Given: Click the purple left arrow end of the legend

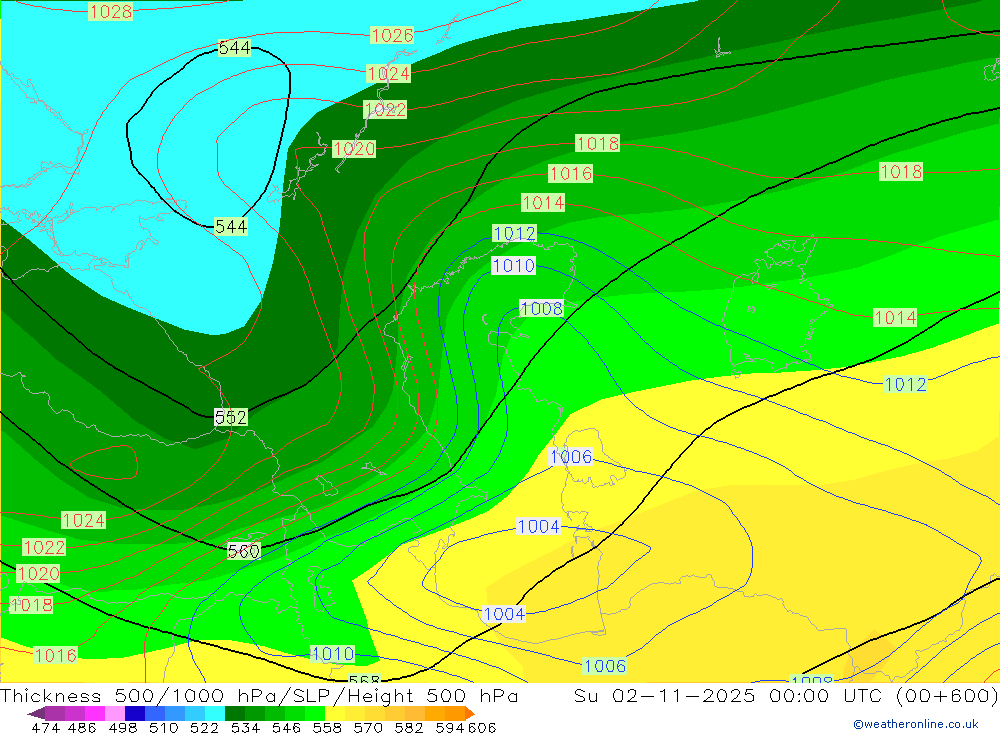Looking at the screenshot, I should 36,713.
